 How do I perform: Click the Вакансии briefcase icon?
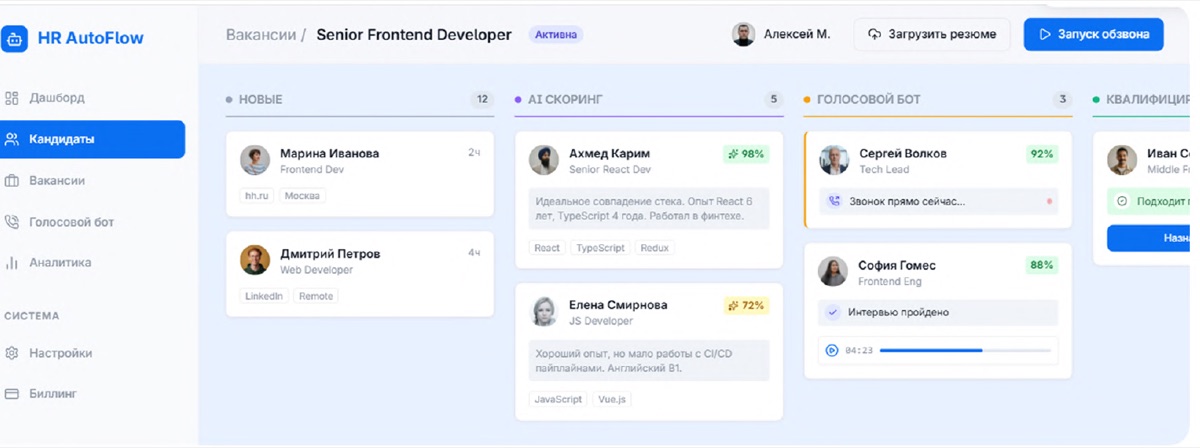12,181
